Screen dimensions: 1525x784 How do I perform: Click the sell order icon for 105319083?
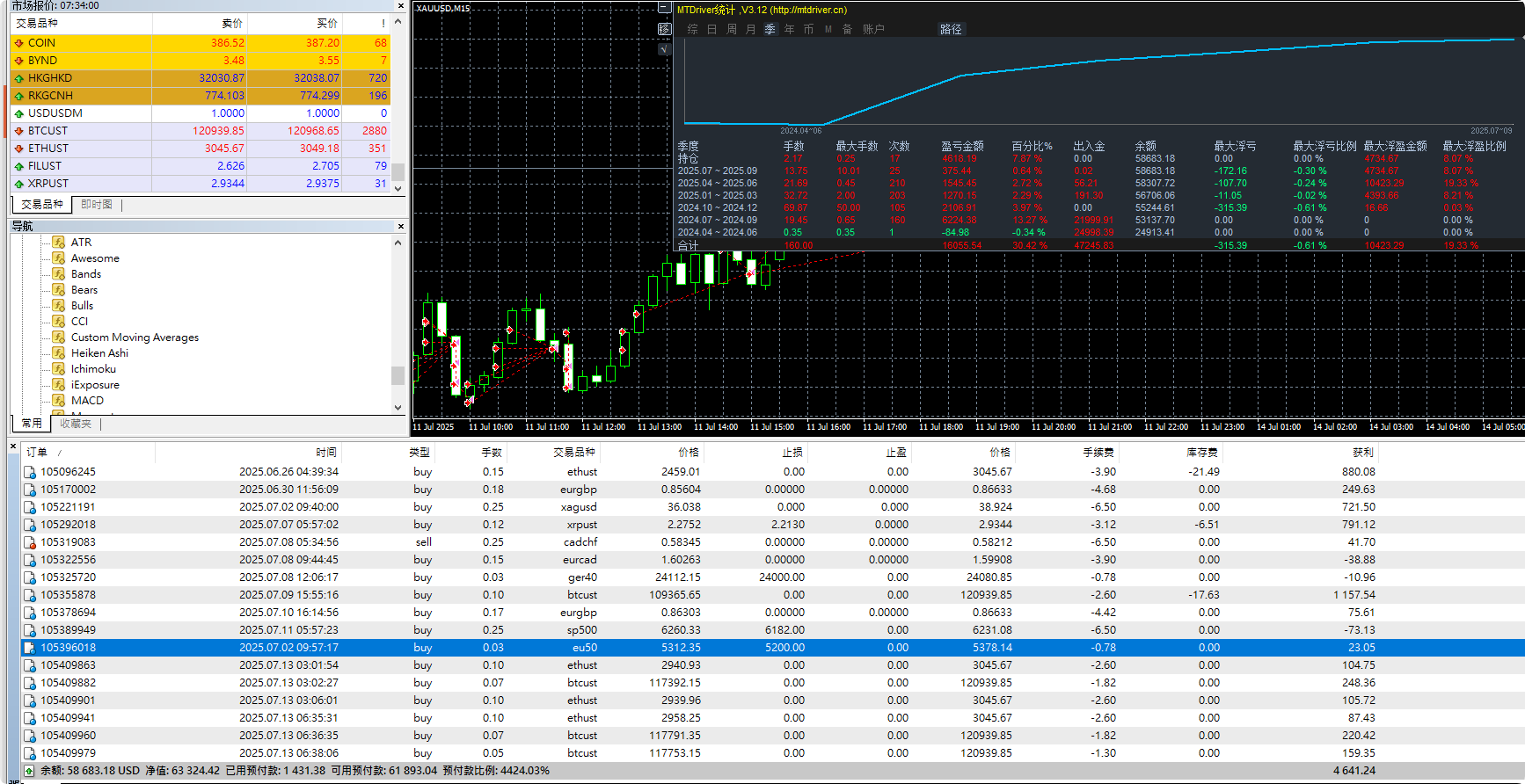(x=30, y=542)
